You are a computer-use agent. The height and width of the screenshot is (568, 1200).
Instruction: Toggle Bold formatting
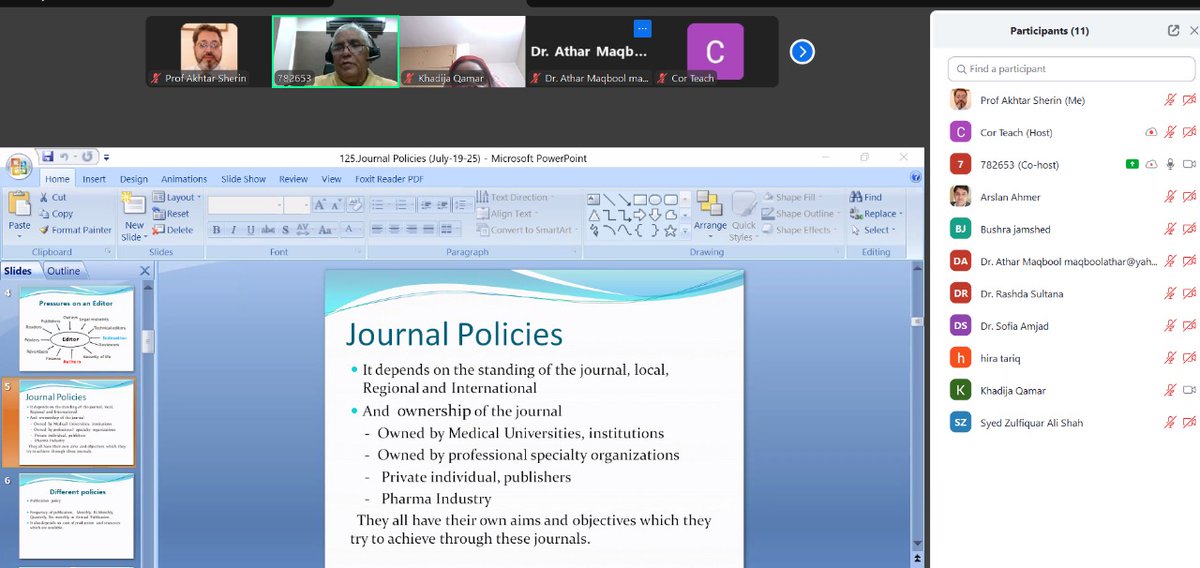pos(217,230)
